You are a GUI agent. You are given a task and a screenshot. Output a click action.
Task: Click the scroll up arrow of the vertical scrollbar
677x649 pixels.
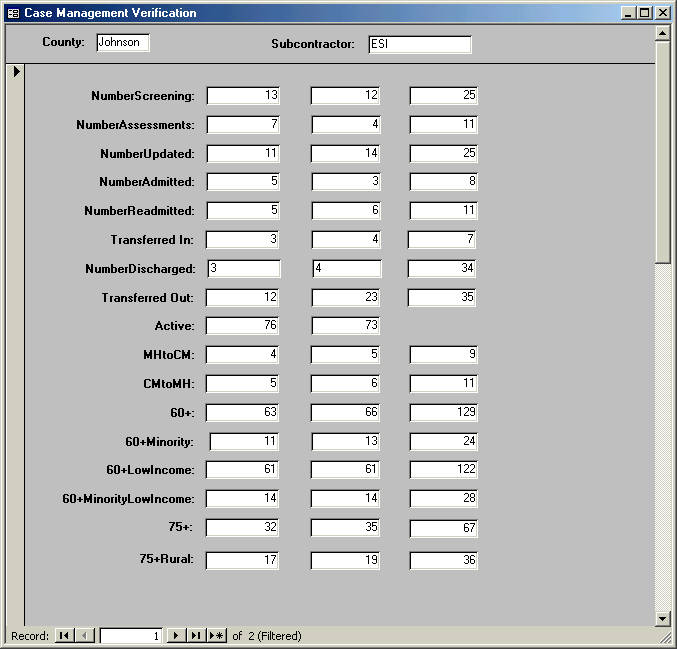tap(663, 33)
